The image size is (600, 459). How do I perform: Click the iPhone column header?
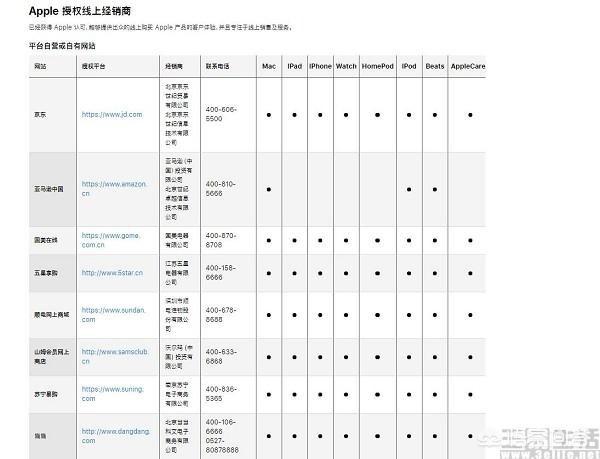[320, 66]
